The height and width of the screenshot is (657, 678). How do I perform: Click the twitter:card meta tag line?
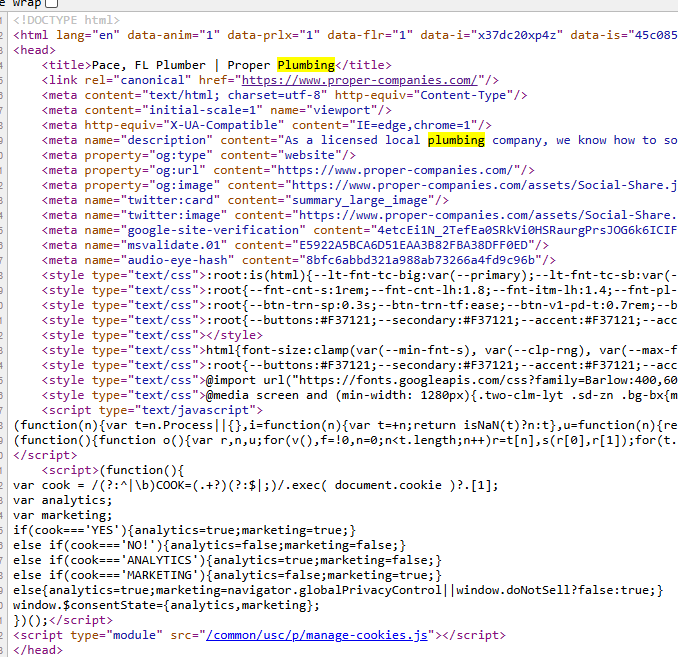click(245, 200)
